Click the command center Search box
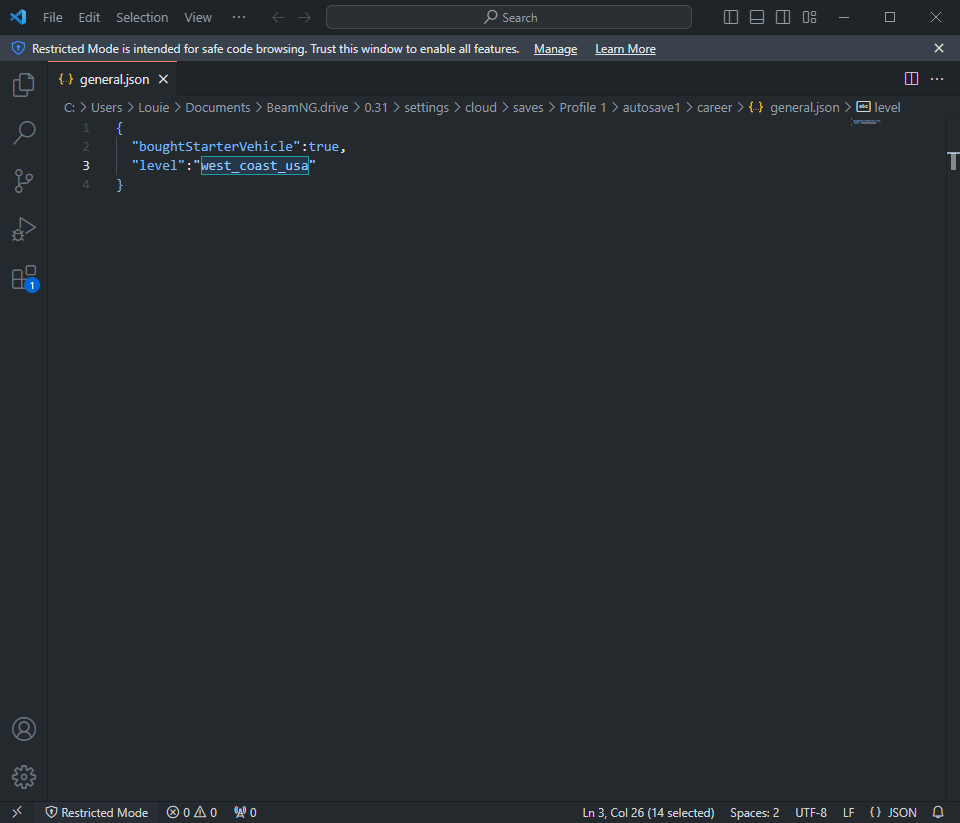 (509, 17)
